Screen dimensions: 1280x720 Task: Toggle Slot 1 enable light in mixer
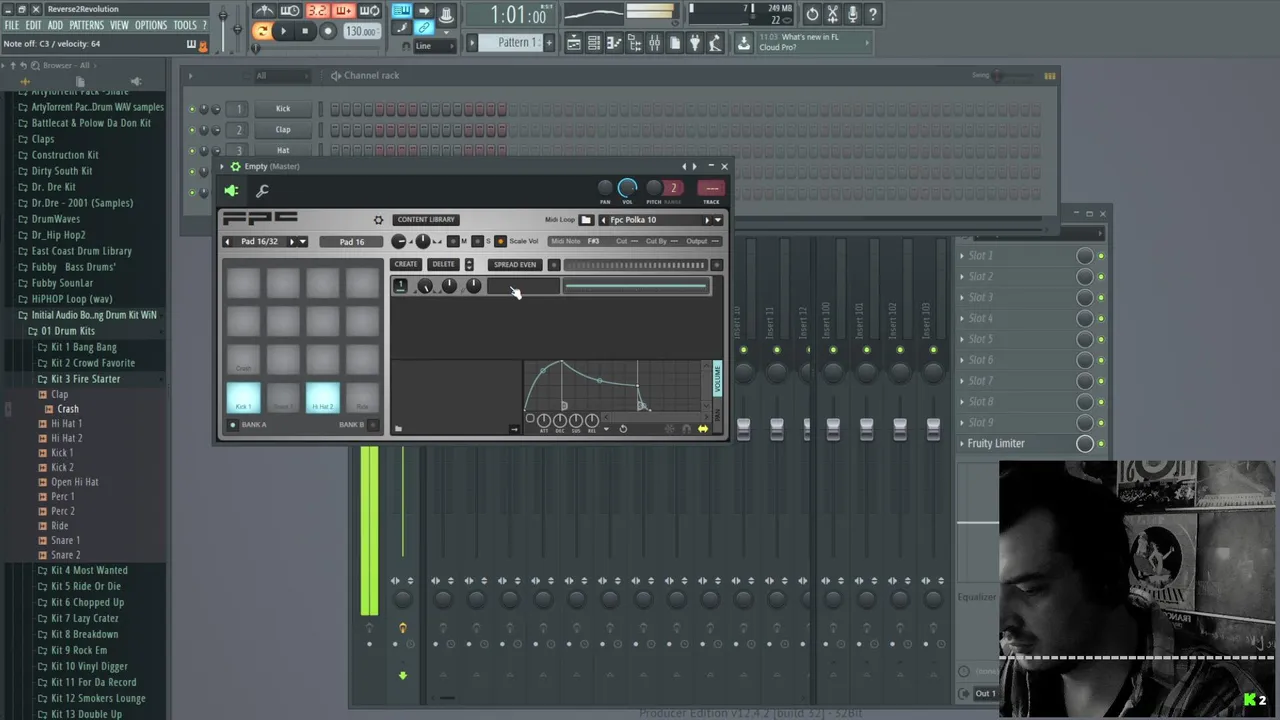1101,256
